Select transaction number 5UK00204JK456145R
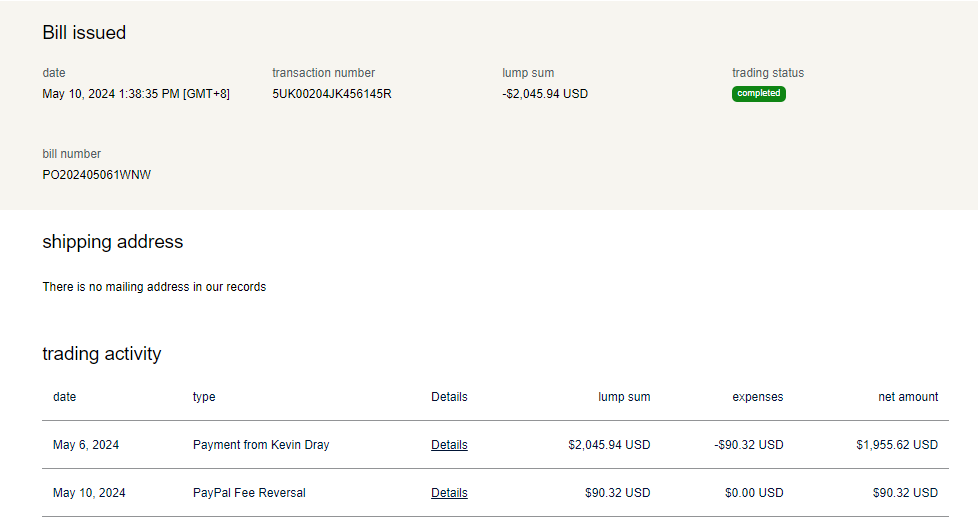Viewport: 978px width, 527px height. (x=331, y=94)
